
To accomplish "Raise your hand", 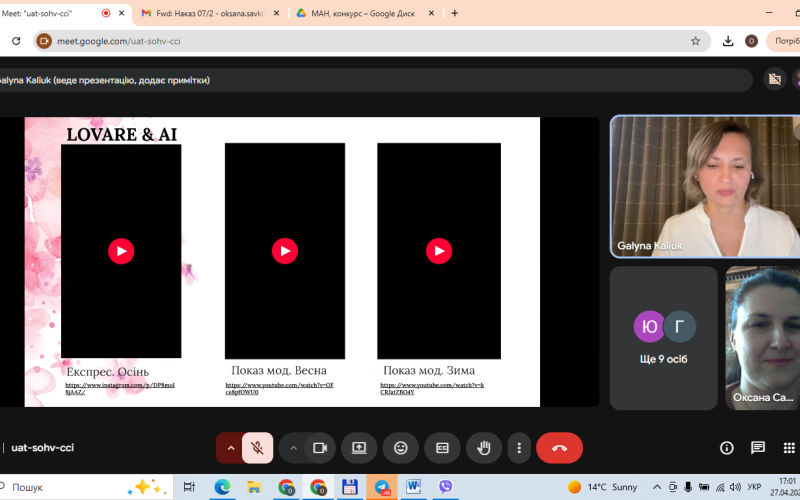I will pyautogui.click(x=484, y=448).
